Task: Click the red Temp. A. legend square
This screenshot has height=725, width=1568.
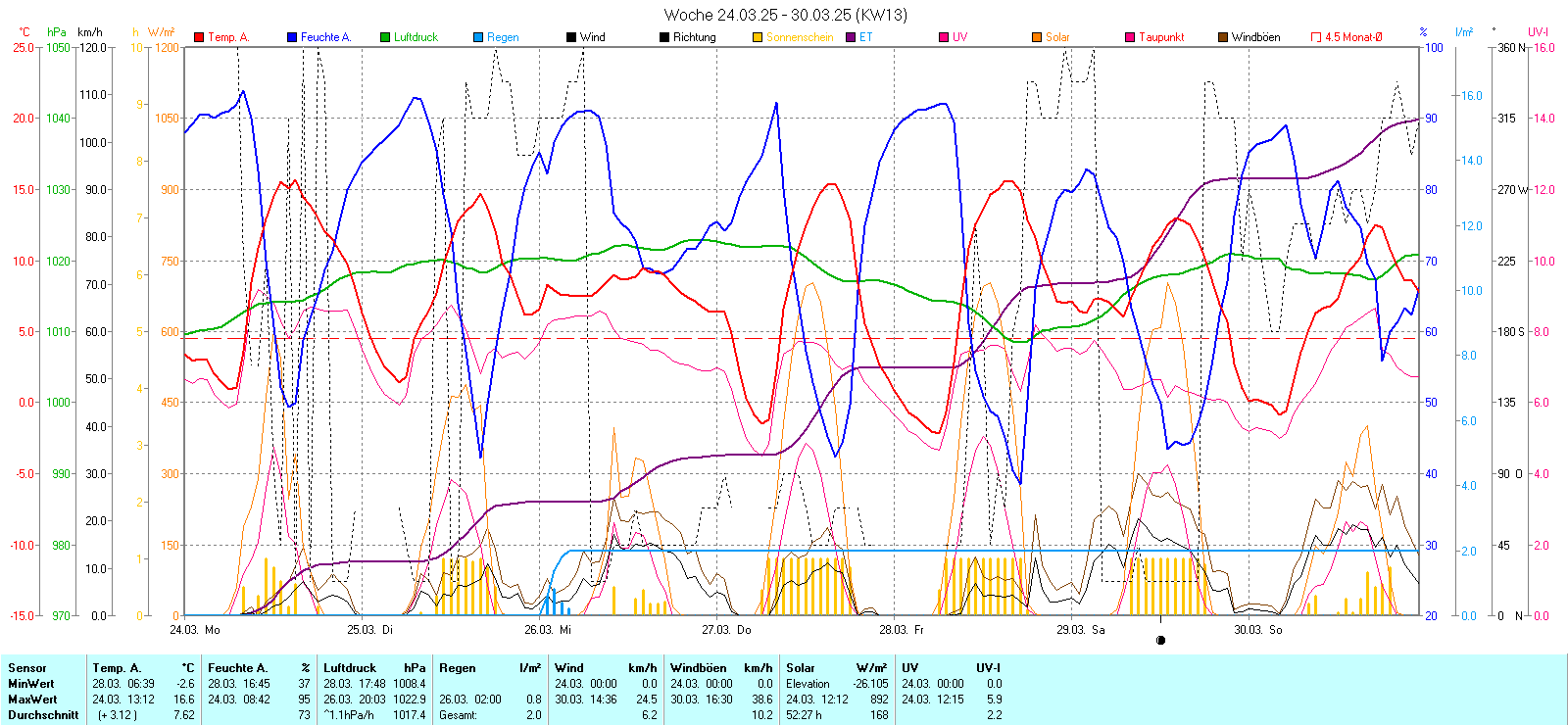Action: (x=199, y=37)
